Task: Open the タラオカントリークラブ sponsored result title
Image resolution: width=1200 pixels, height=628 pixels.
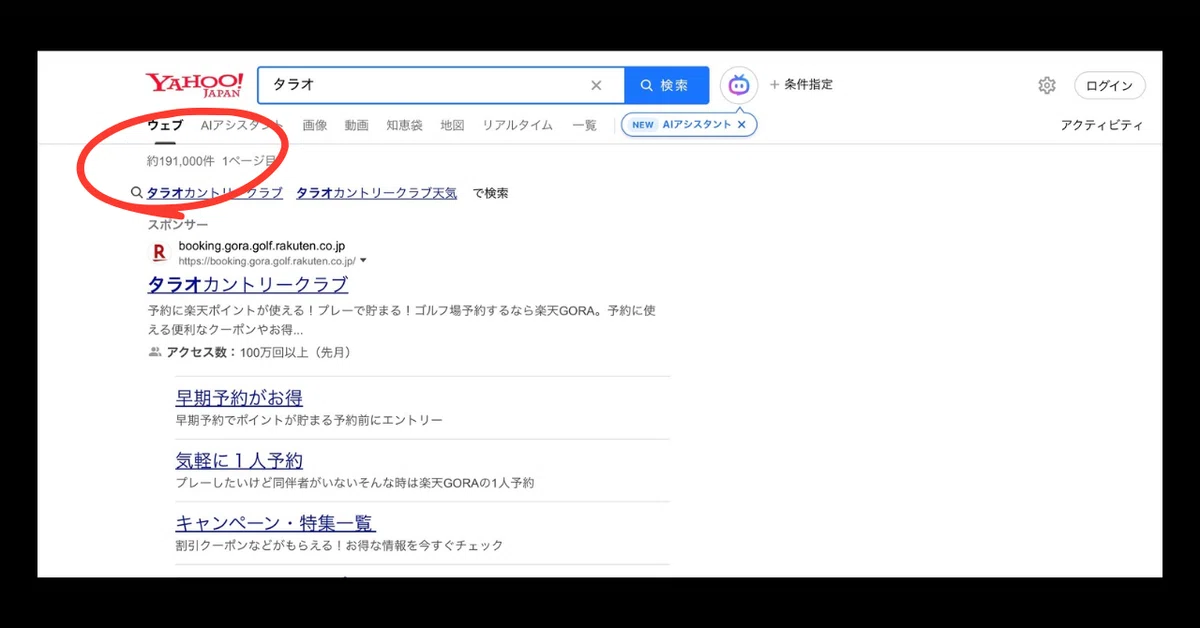Action: (248, 284)
